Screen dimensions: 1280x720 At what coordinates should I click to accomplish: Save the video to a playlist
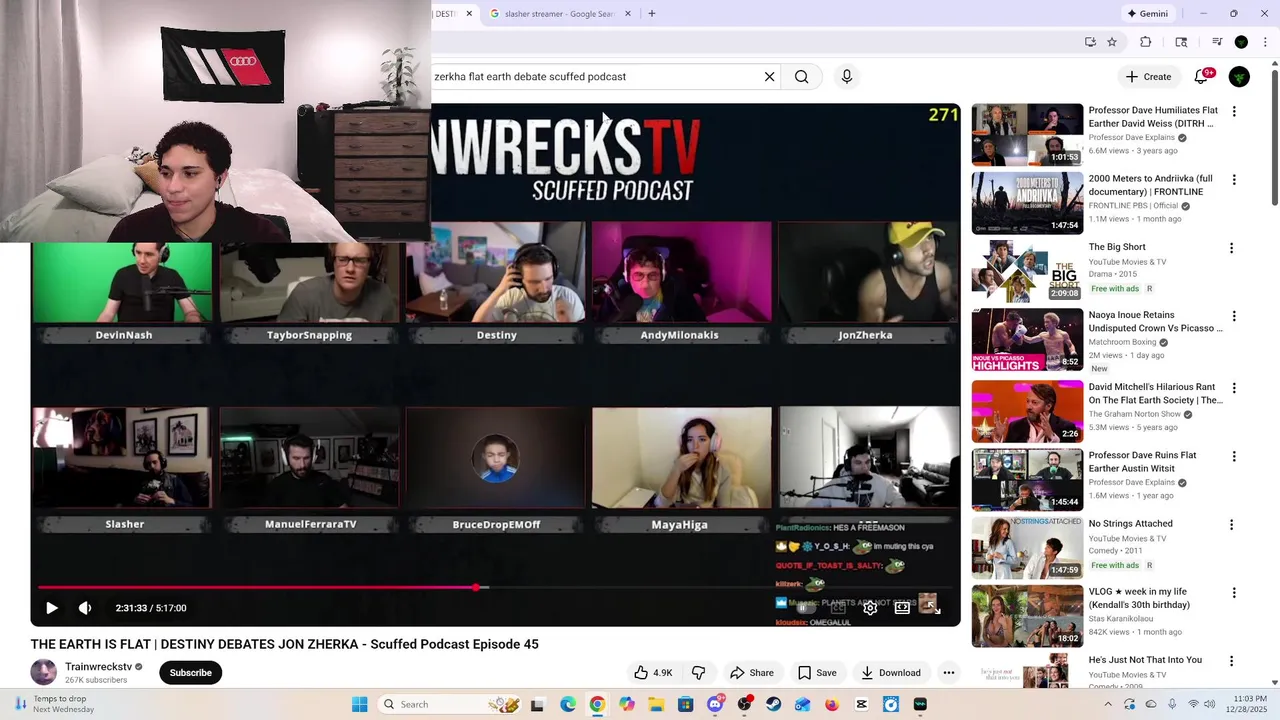[x=817, y=673]
